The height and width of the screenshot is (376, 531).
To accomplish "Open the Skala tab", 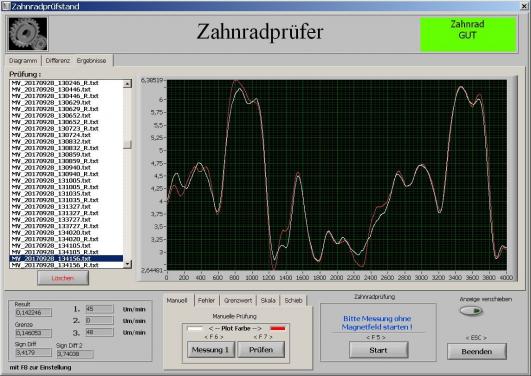I will point(268,300).
